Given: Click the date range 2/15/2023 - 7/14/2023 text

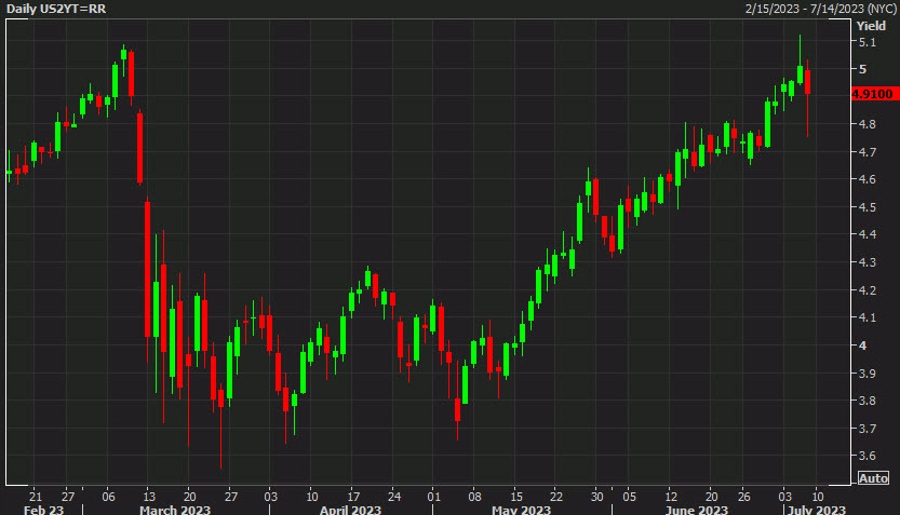Looking at the screenshot, I should pyautogui.click(x=821, y=9).
